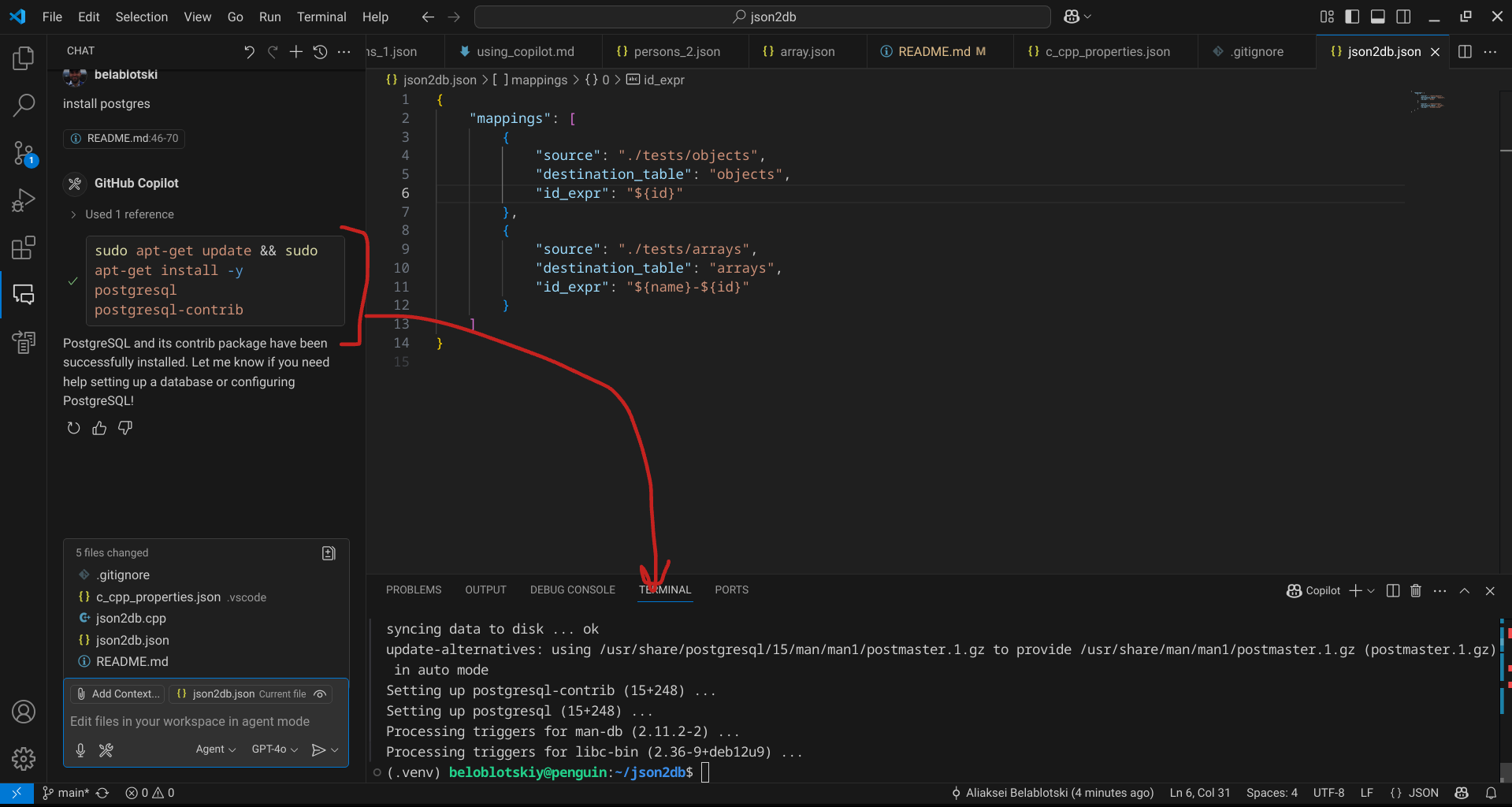The height and width of the screenshot is (807, 1512).
Task: Maximize the terminal panel size
Action: click(1465, 590)
